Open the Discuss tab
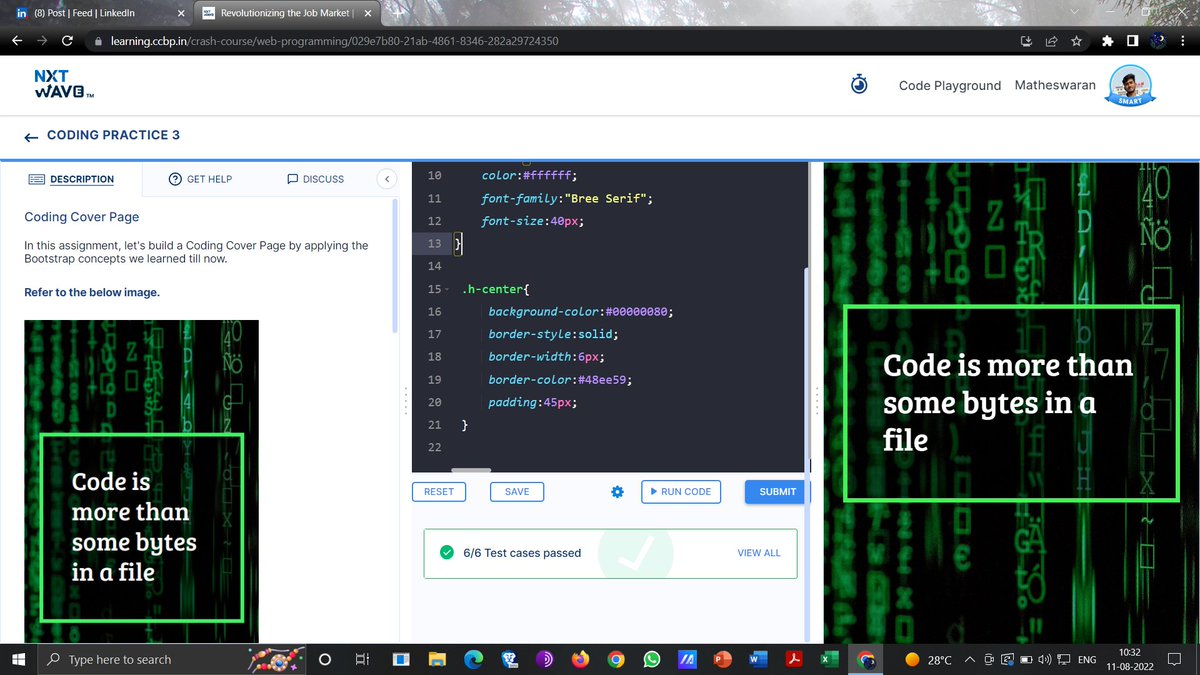The height and width of the screenshot is (675, 1200). coord(315,179)
